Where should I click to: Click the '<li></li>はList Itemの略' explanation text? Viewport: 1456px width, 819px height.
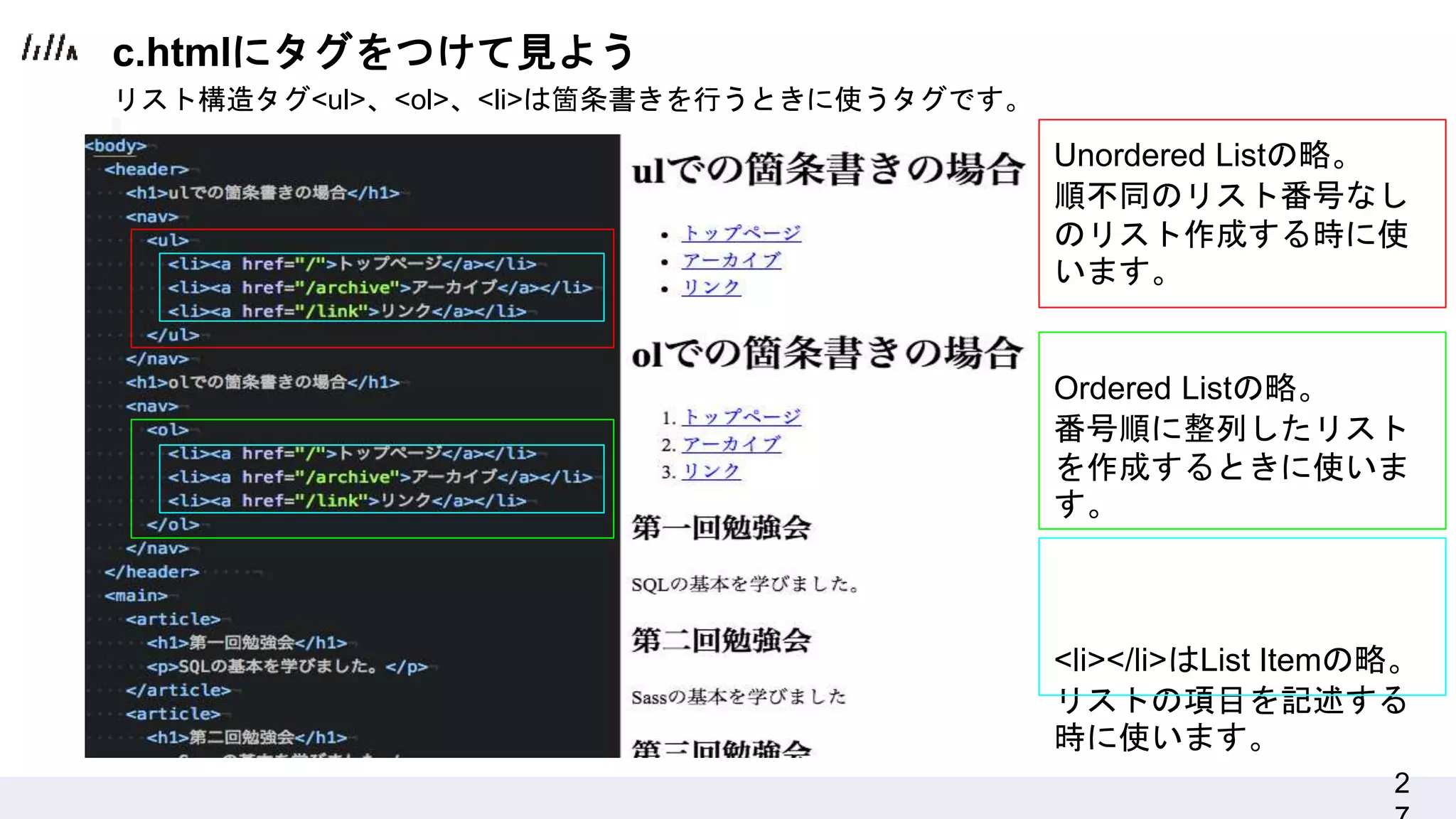point(1231,699)
